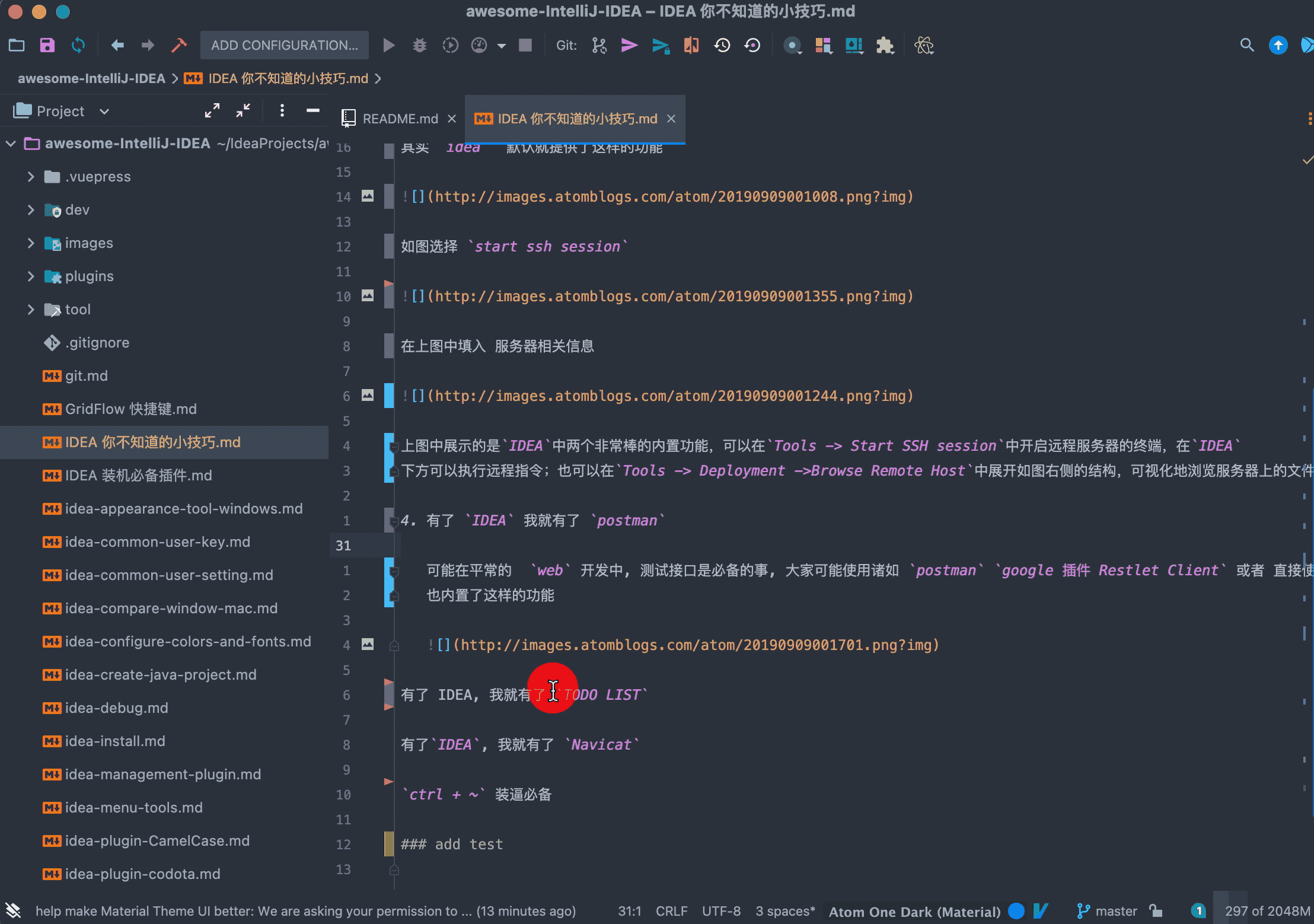Open the Search Everywhere magnifier
This screenshot has height=924, width=1314.
coord(1246,45)
